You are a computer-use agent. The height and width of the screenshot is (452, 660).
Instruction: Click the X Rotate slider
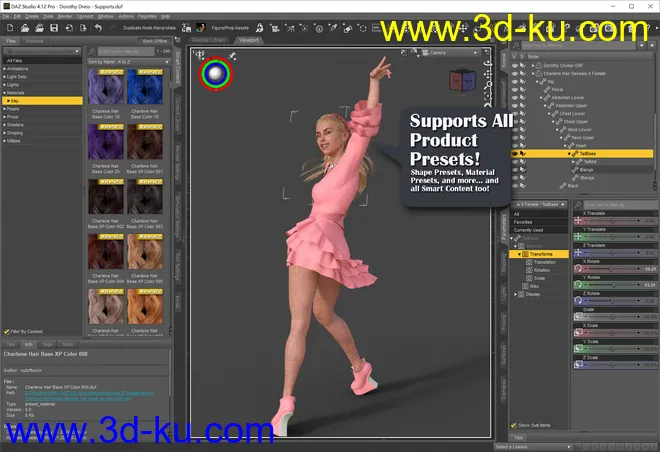click(x=610, y=269)
